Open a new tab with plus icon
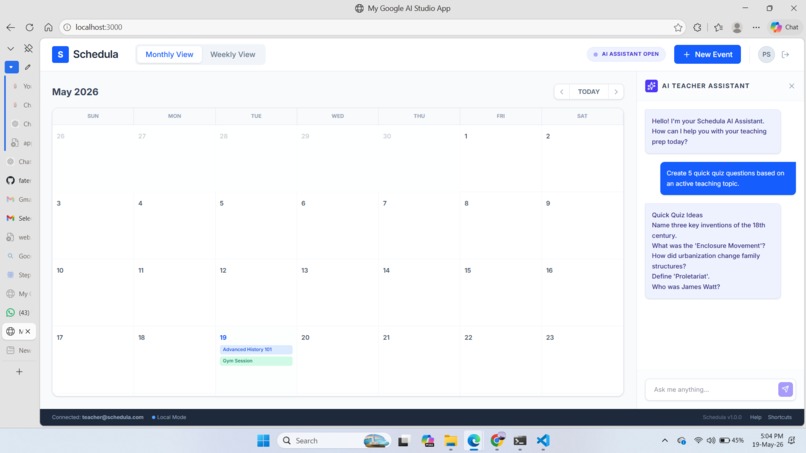 point(19,372)
